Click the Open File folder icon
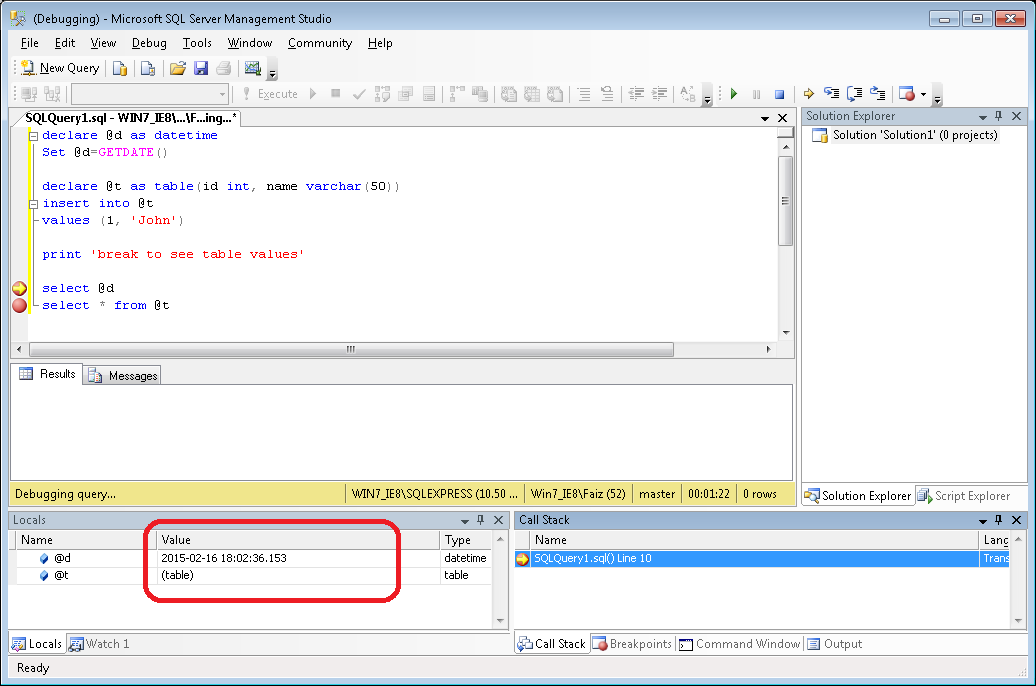This screenshot has height=686, width=1036. (178, 68)
